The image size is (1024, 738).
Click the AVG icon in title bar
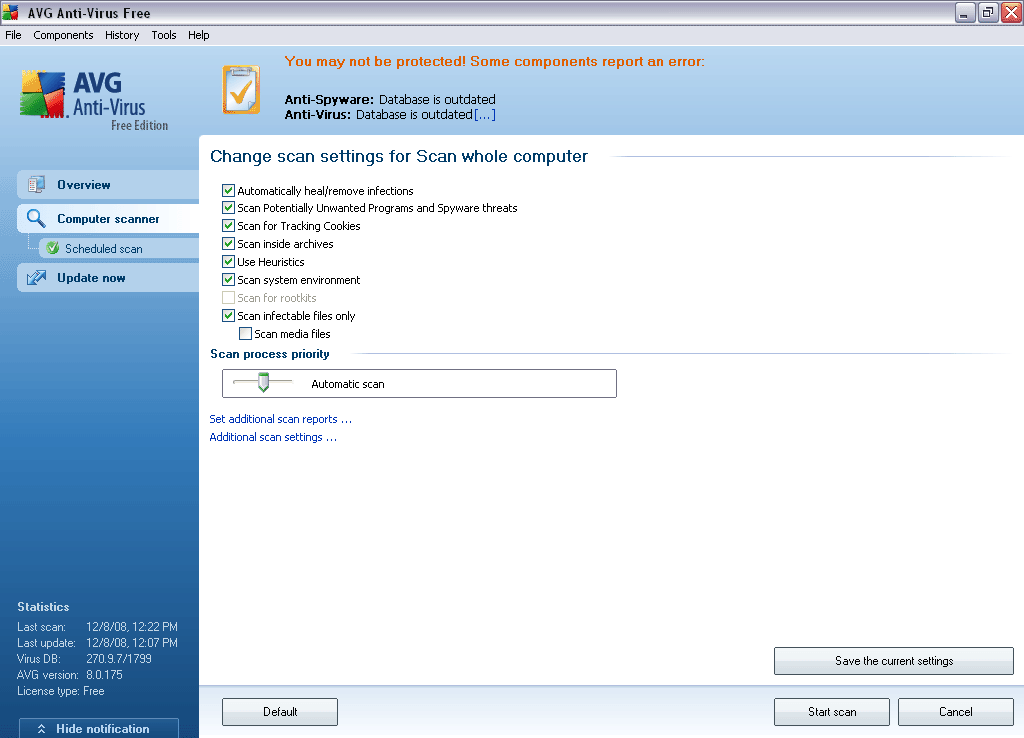click(11, 13)
